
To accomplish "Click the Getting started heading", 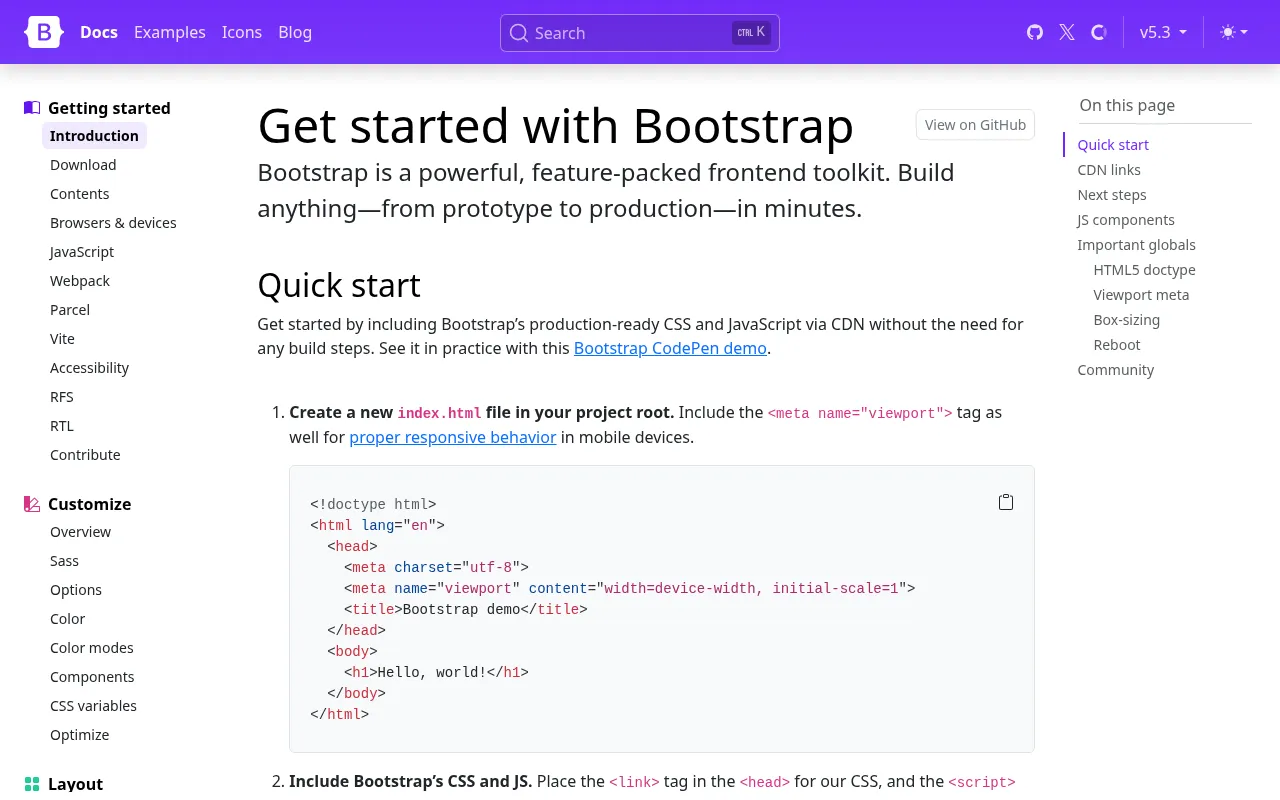I will 109,108.
